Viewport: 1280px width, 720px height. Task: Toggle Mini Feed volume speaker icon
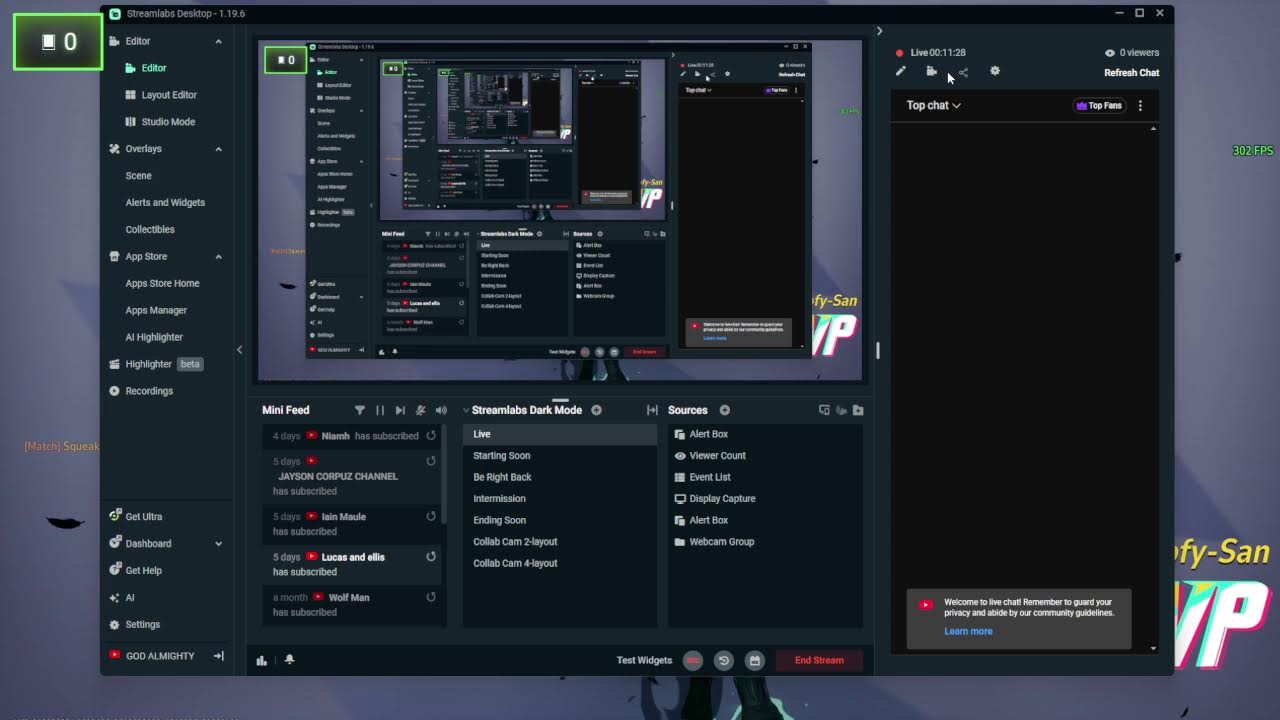441,410
